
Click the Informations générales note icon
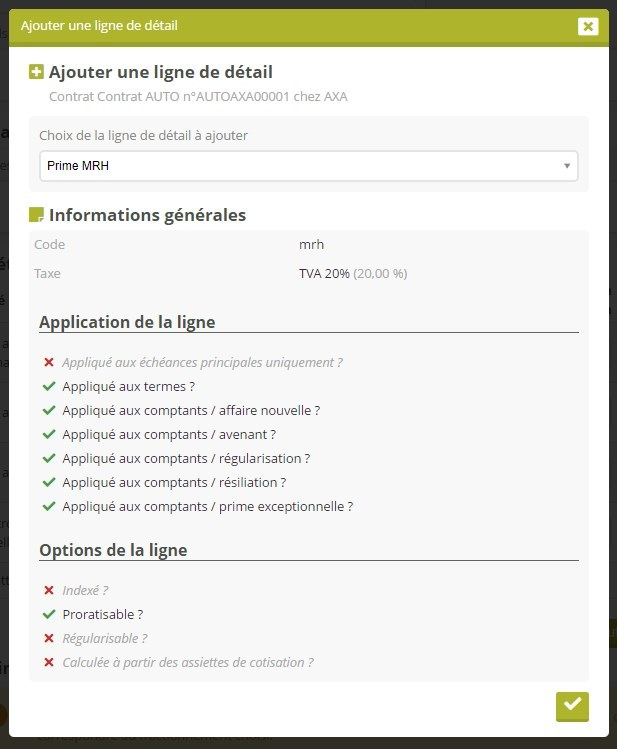[x=37, y=215]
